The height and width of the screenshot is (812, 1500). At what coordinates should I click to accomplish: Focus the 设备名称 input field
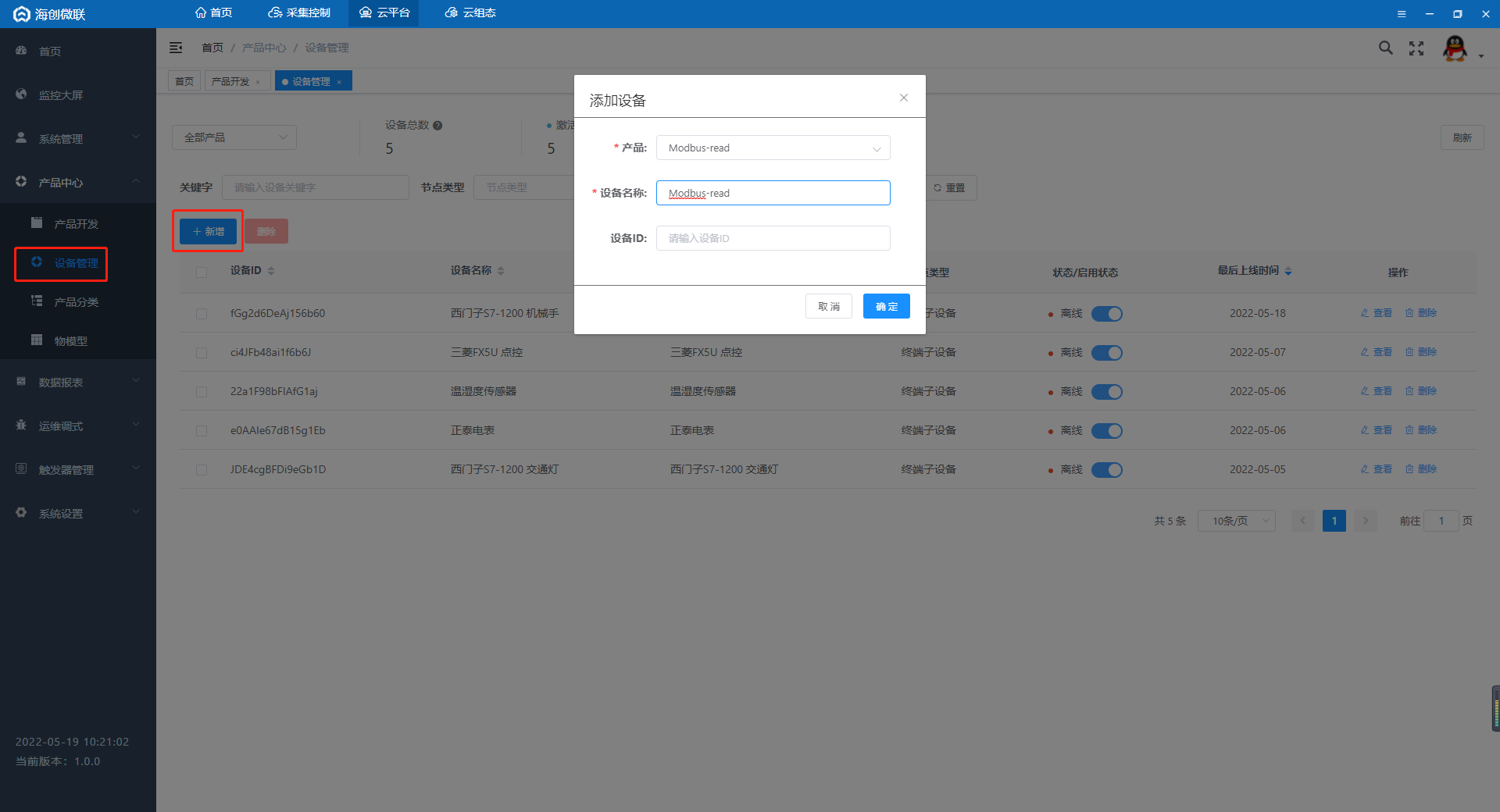tap(773, 193)
